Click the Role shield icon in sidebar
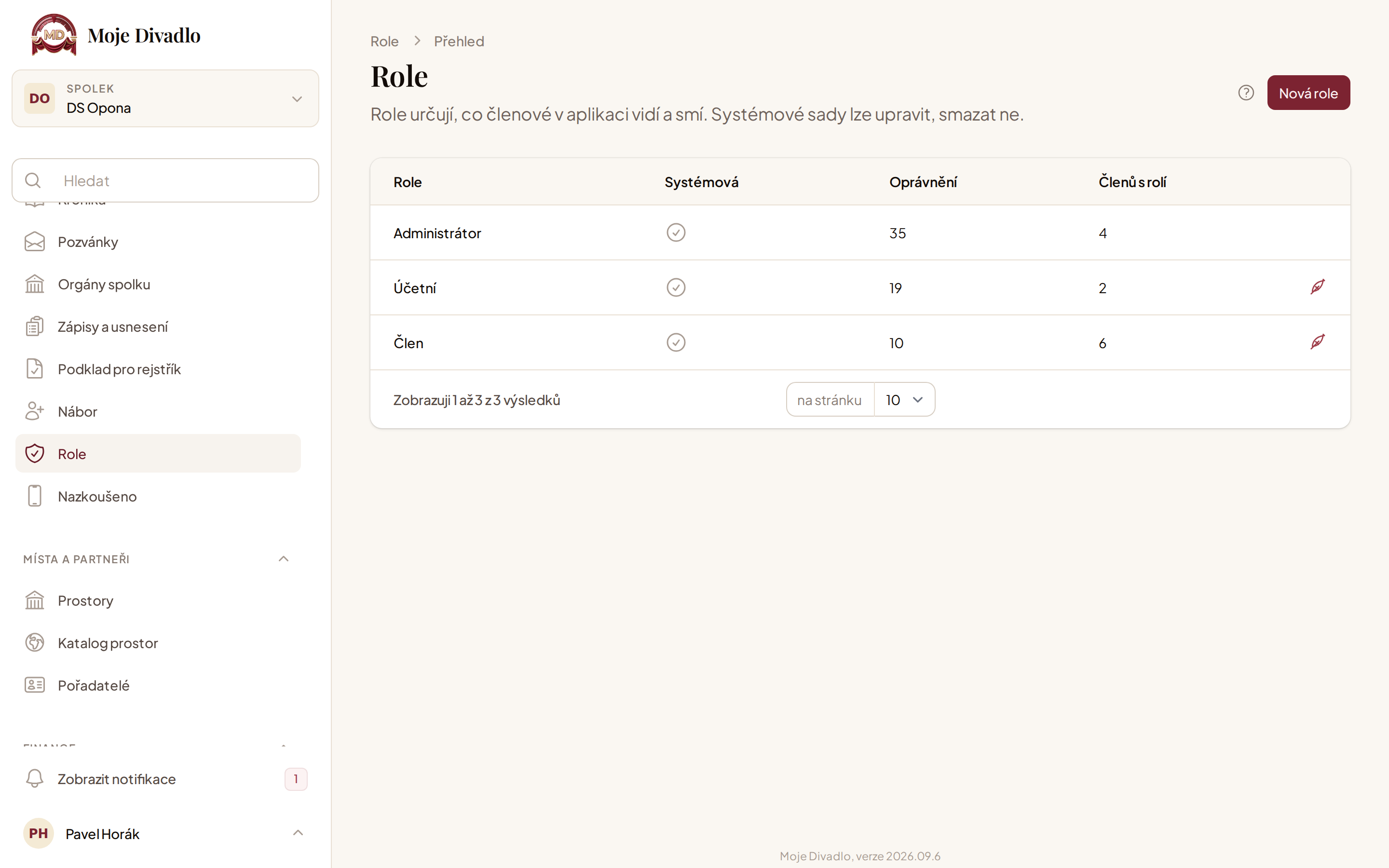The width and height of the screenshot is (1389, 868). [34, 453]
